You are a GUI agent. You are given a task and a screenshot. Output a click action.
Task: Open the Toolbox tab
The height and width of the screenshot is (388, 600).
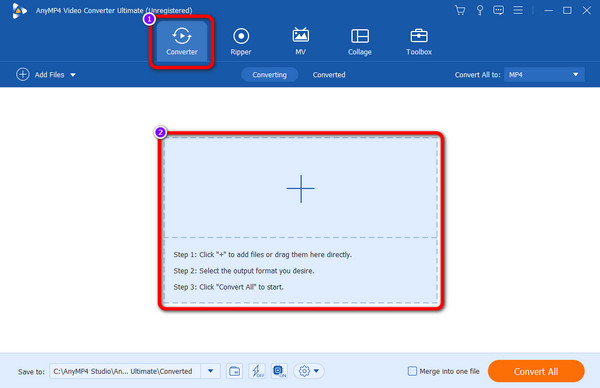(x=419, y=41)
